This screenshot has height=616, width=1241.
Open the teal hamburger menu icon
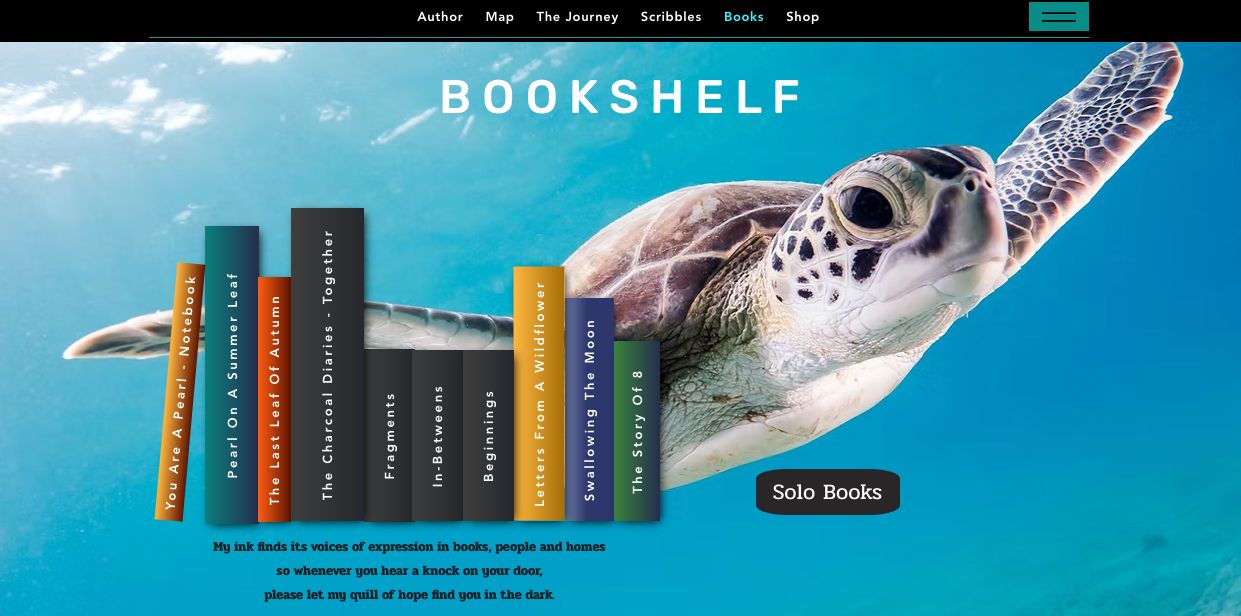point(1058,16)
